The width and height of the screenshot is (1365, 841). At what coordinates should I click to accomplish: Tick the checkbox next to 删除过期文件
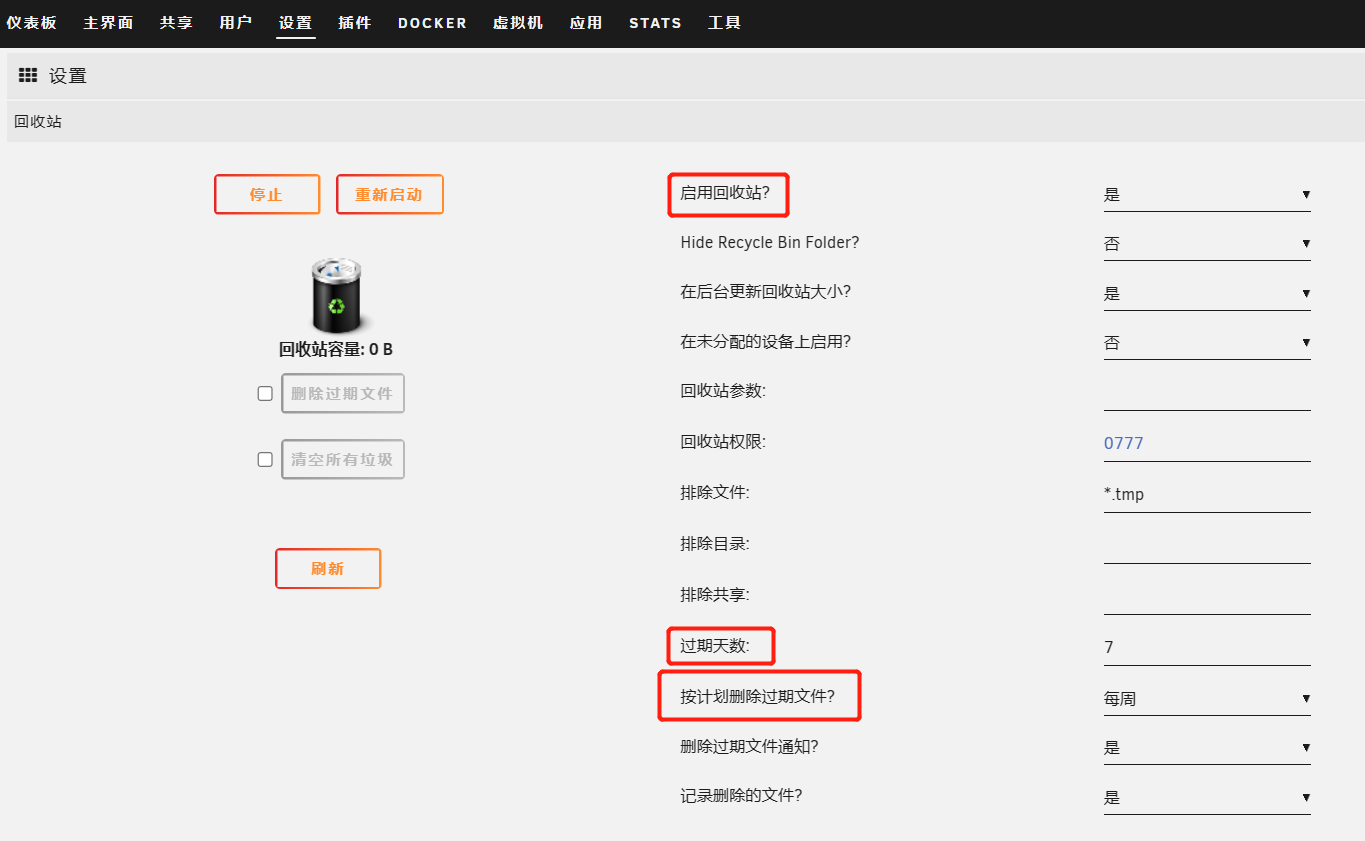click(x=265, y=394)
